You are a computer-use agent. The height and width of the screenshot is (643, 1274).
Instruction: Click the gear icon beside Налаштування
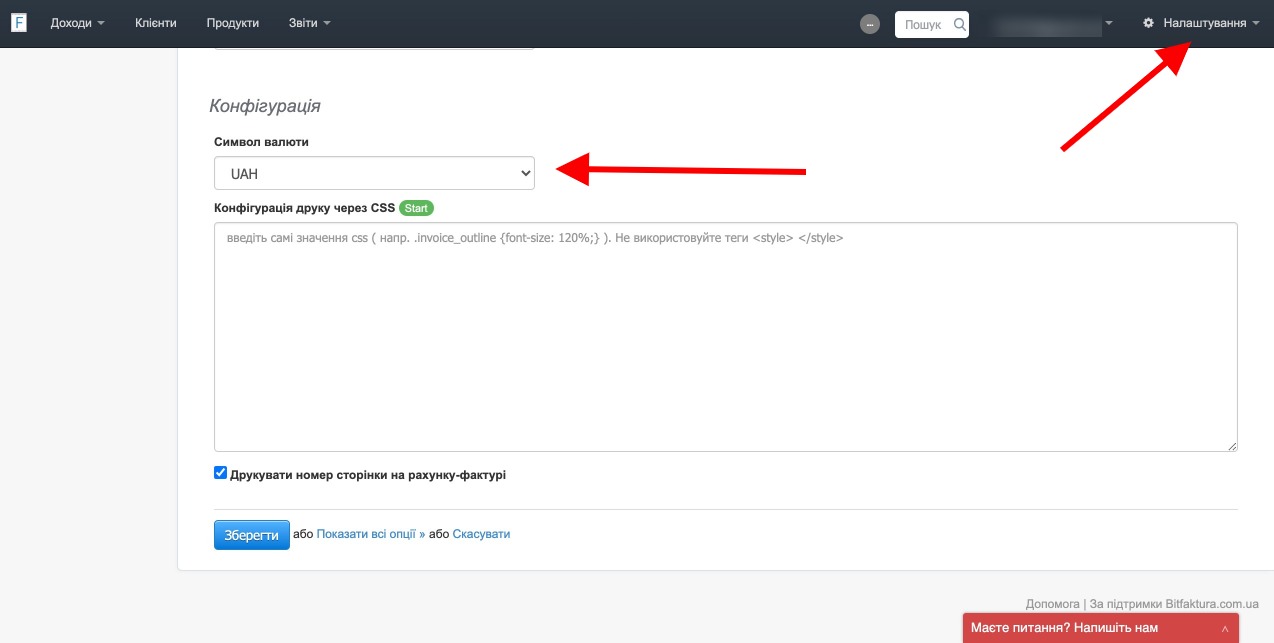1148,23
